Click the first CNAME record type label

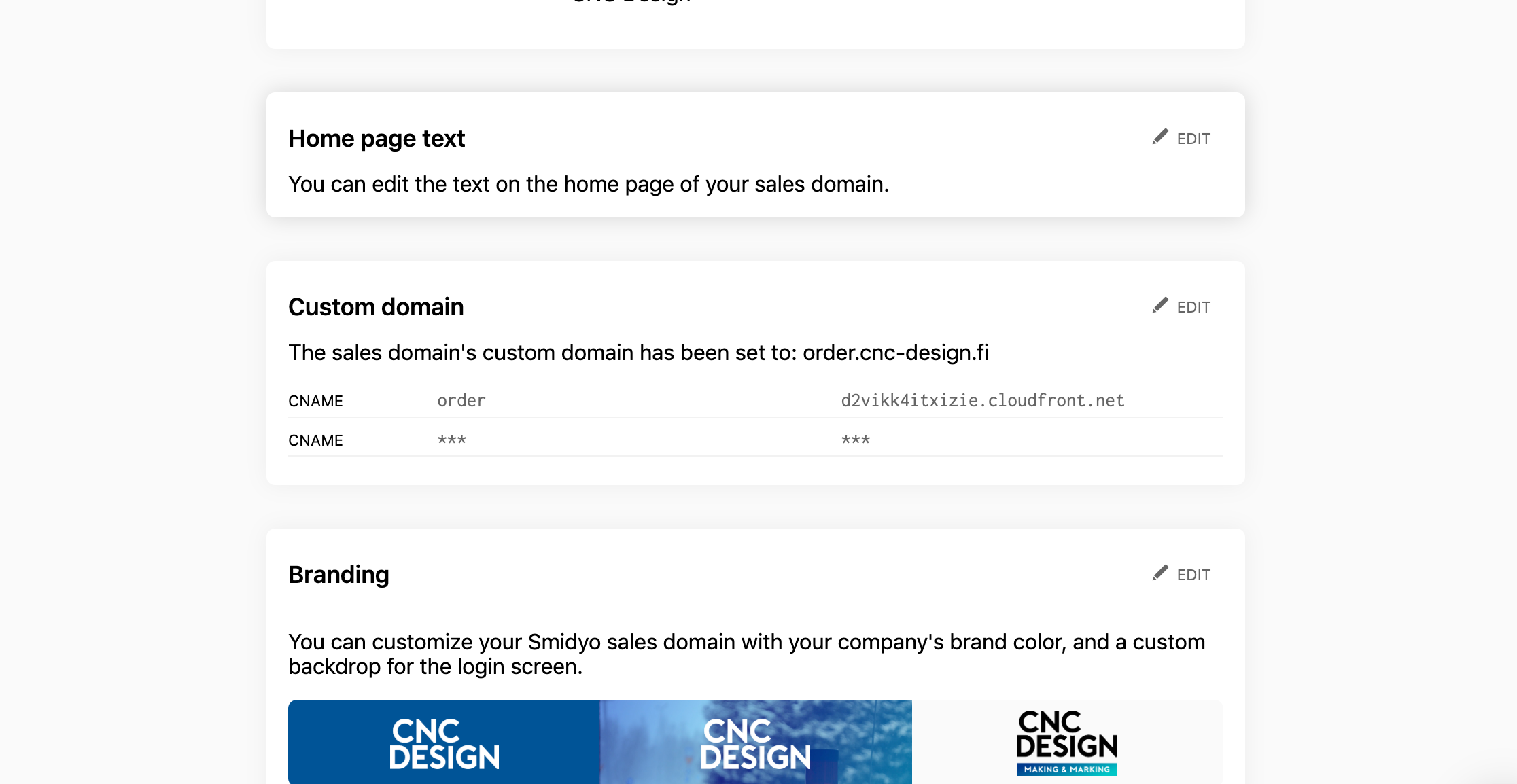point(315,402)
